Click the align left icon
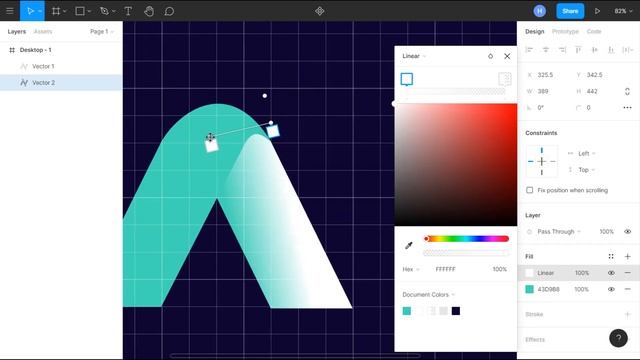Image resolution: width=640 pixels, height=360 pixels. coord(529,50)
